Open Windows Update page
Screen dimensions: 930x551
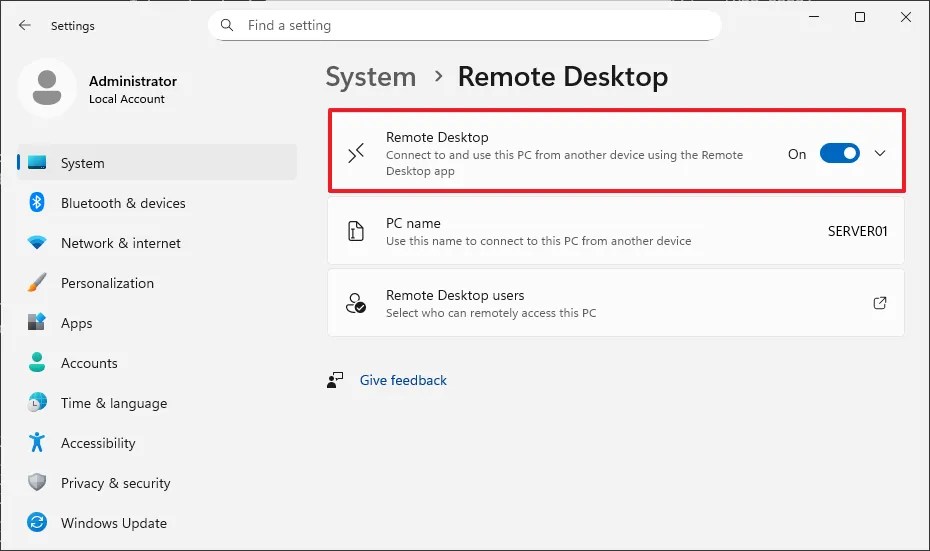click(x=157, y=523)
